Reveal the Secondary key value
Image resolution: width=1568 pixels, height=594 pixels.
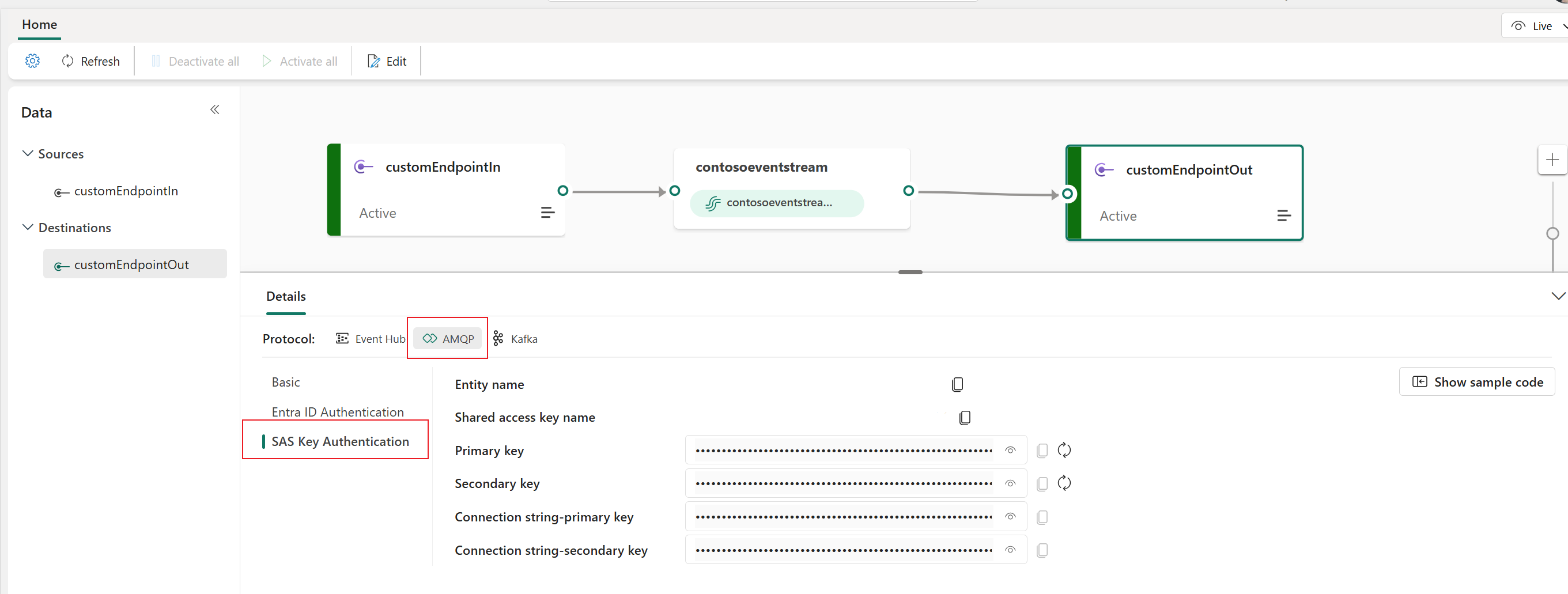coord(1010,483)
